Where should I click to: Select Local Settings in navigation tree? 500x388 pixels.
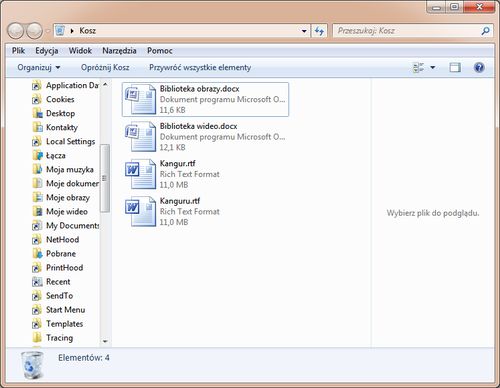[70, 142]
